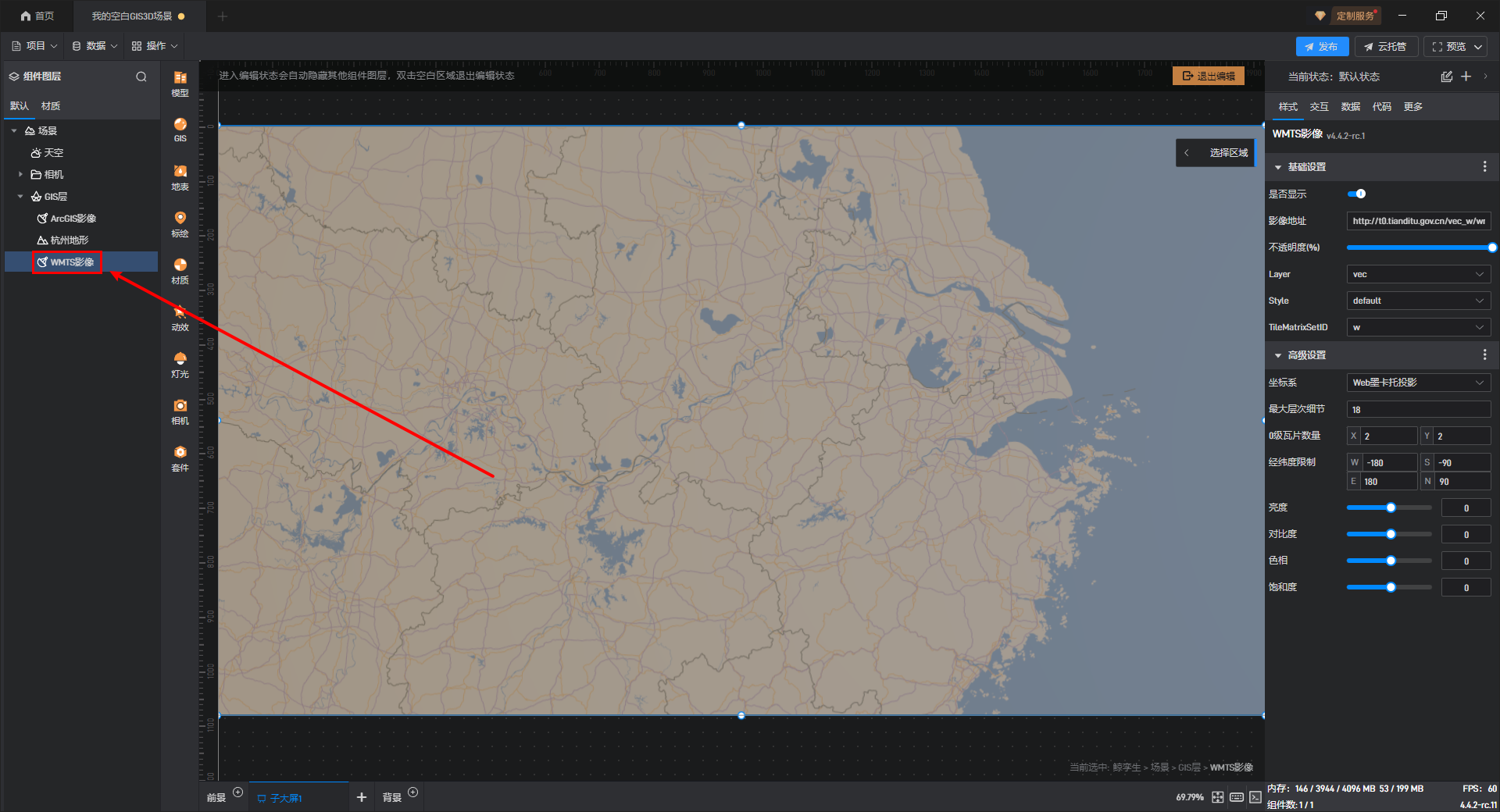Adjust the 亮度 brightness slider
Viewport: 1500px width, 812px height.
coord(1389,507)
